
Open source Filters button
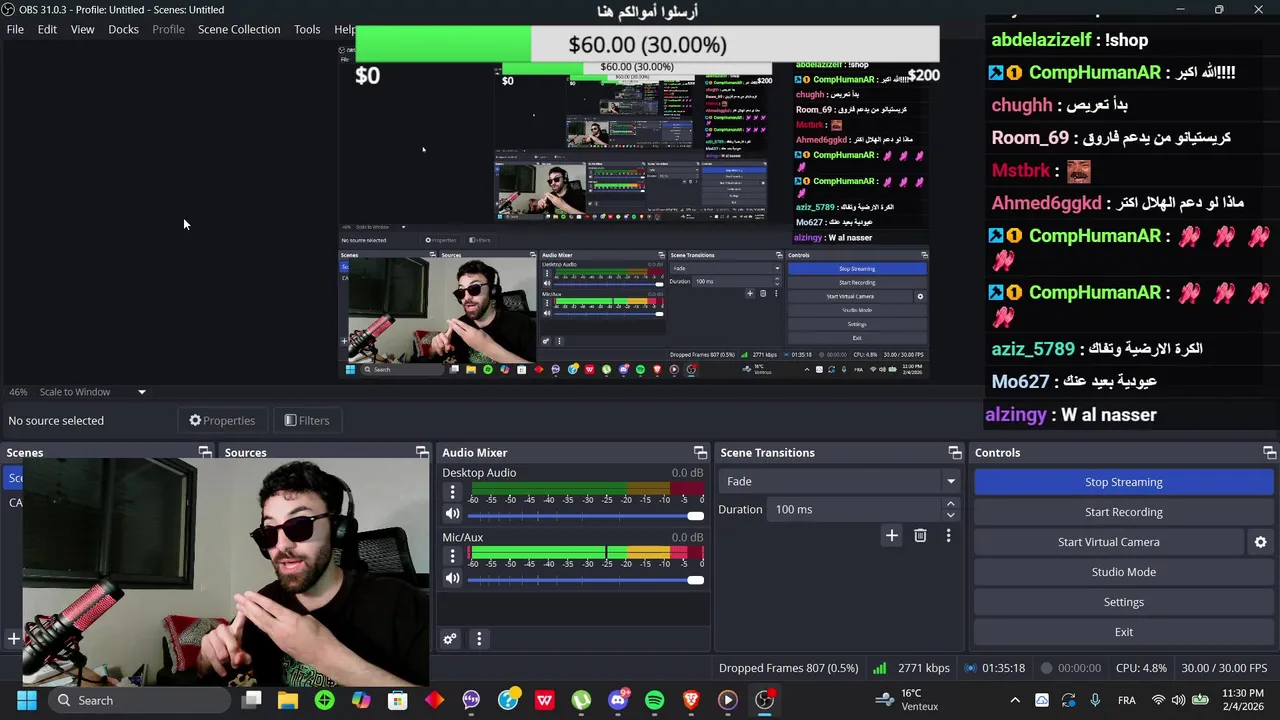306,421
